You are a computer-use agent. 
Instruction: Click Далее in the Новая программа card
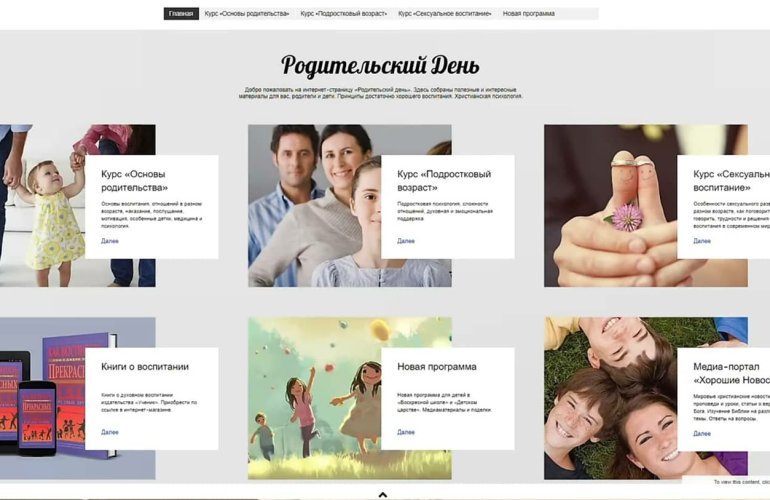pos(405,432)
